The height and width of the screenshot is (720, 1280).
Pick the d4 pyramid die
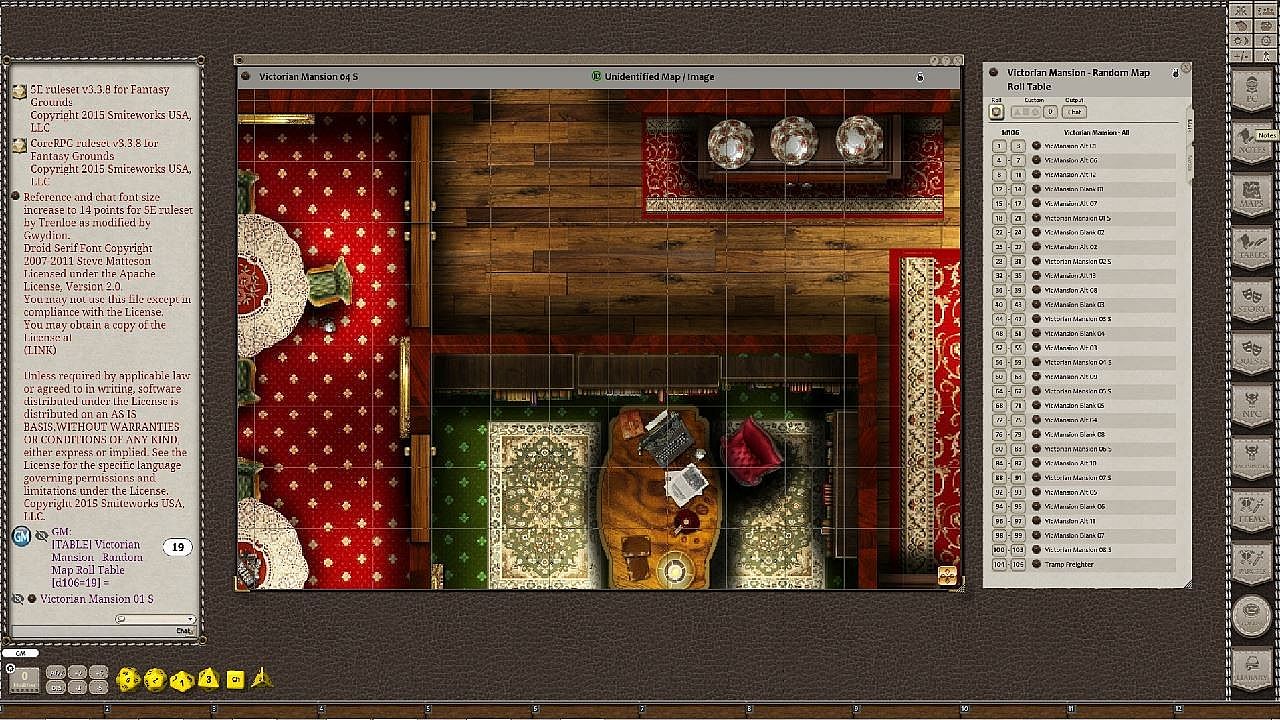[261, 678]
